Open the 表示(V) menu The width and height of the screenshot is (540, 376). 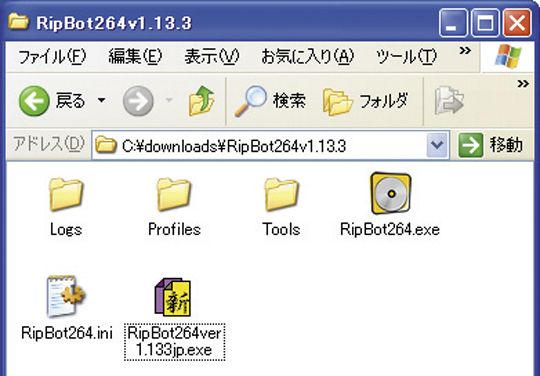(x=211, y=56)
